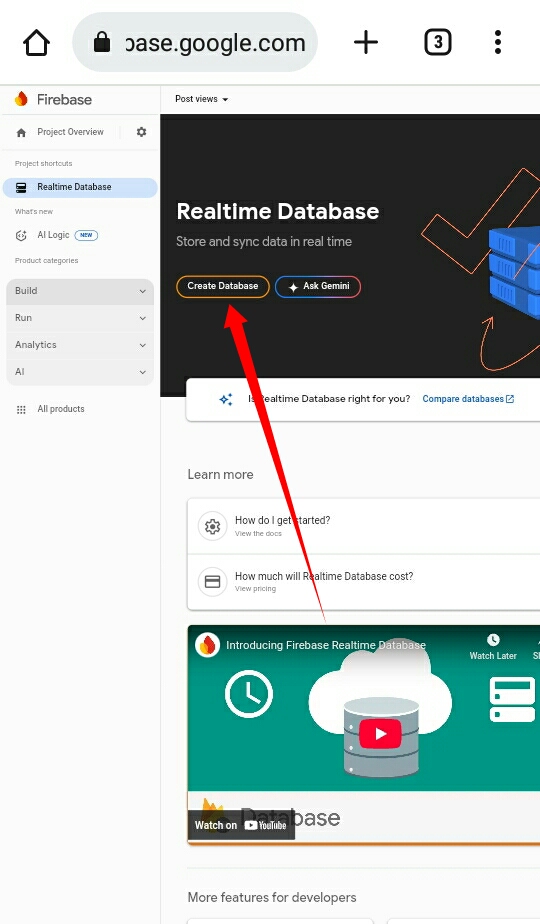540x924 pixels.
Task: Click the AI Logic icon
Action: coord(21,235)
